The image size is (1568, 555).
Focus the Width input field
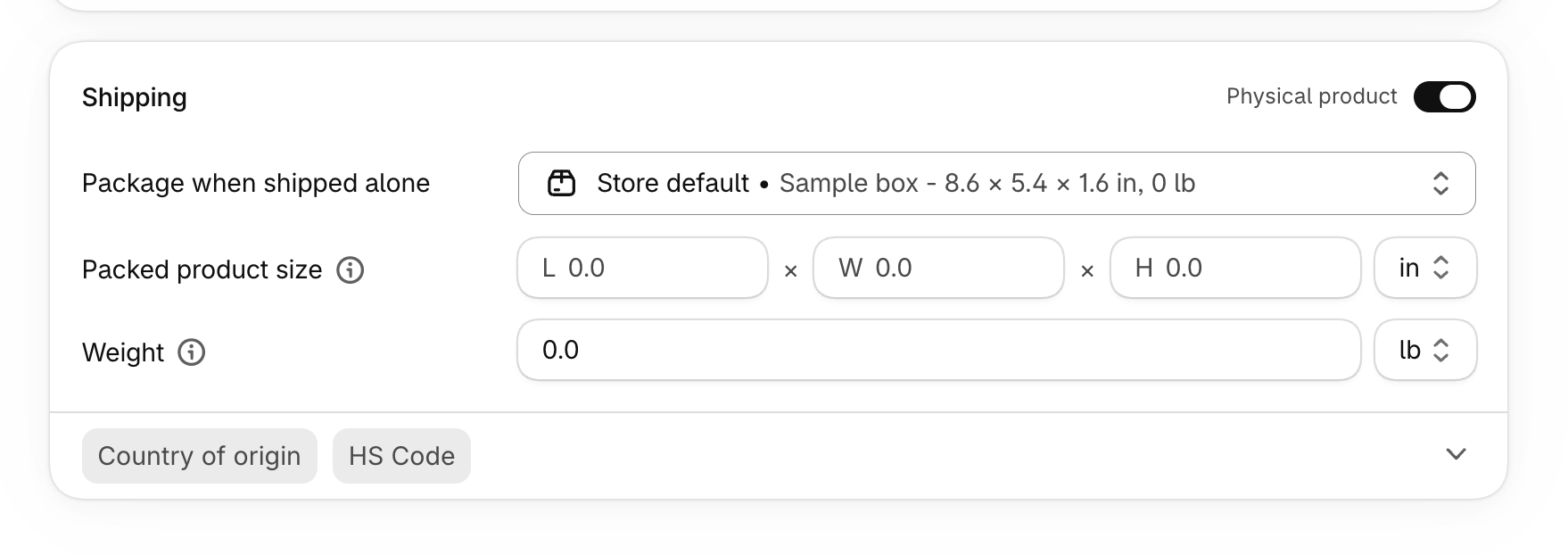pos(938,268)
